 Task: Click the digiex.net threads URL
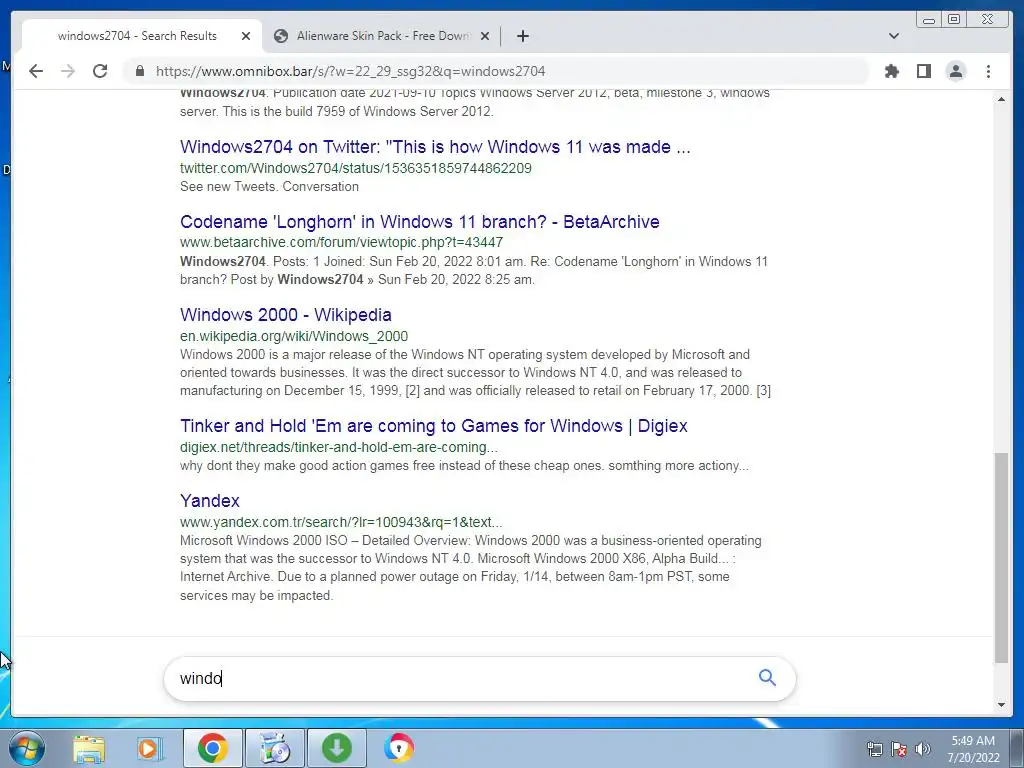pyautogui.click(x=339, y=447)
